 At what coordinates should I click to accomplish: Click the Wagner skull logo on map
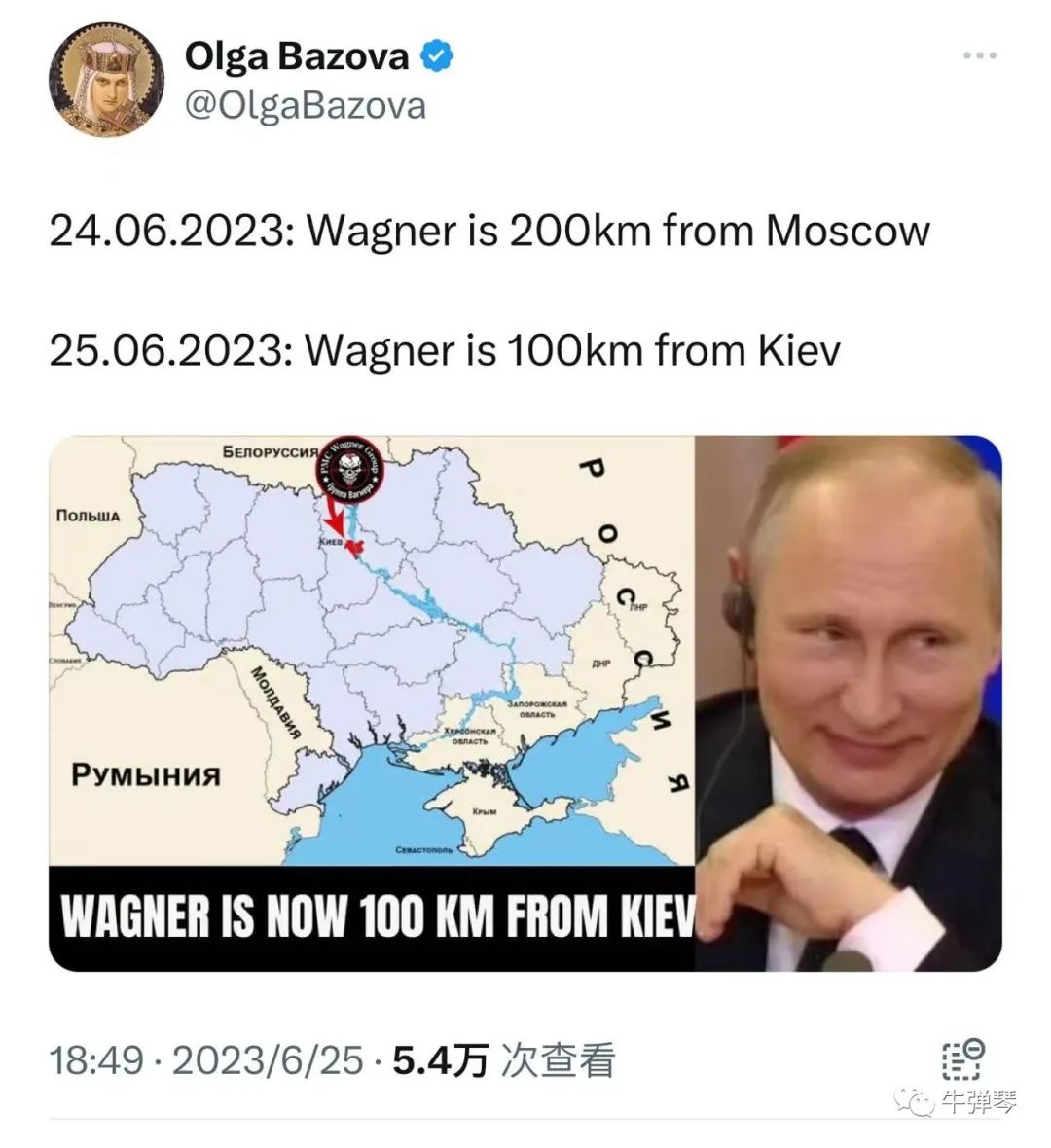tap(350, 469)
